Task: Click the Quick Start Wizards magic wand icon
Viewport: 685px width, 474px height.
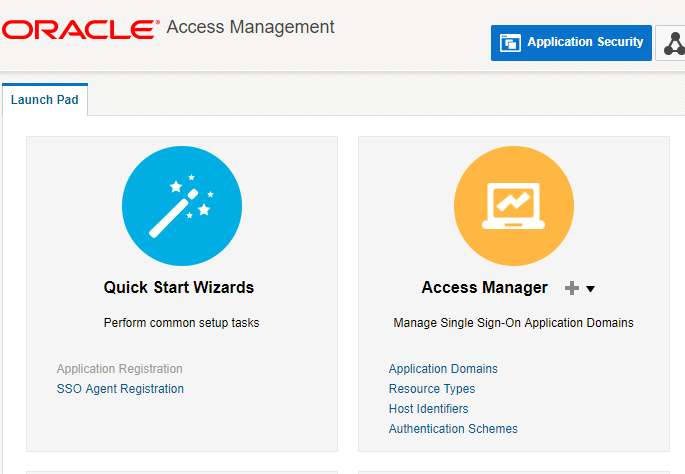Action: 182,206
